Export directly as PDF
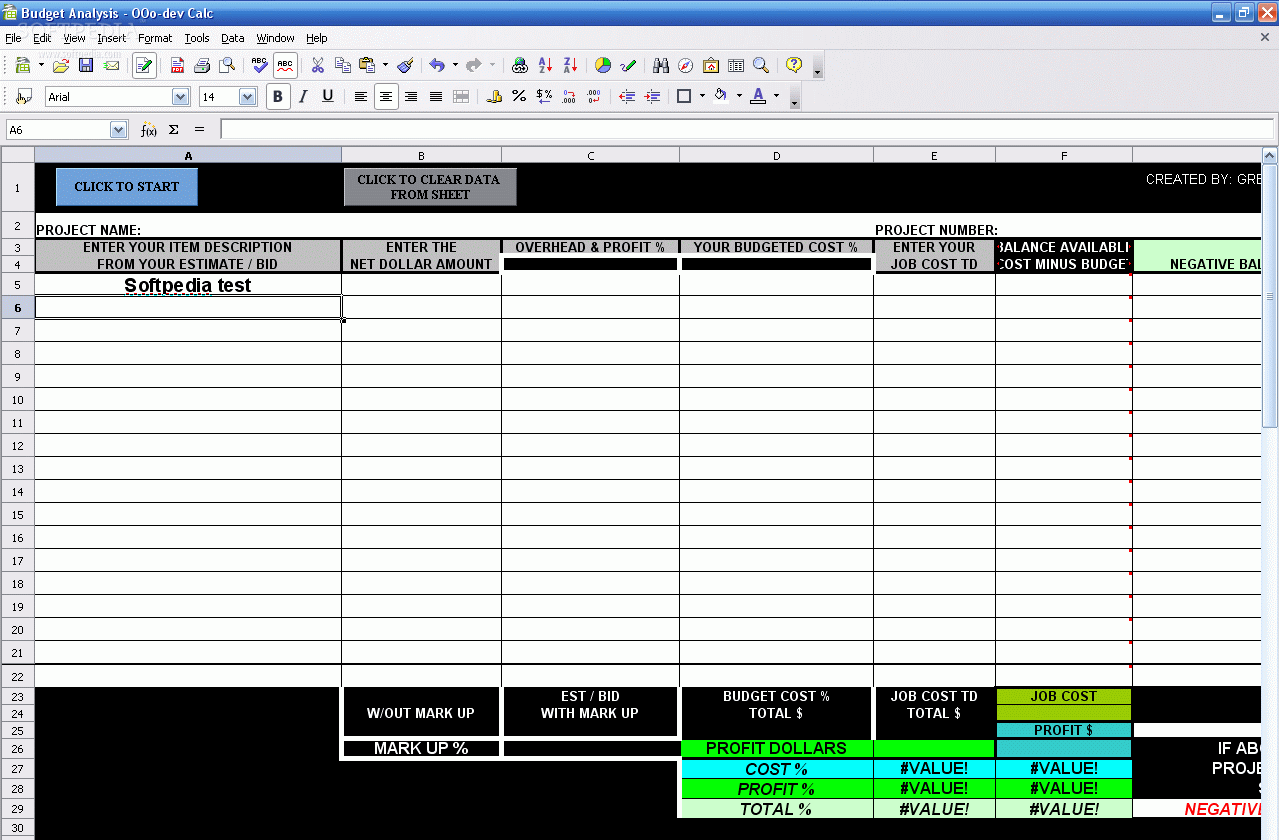Viewport: 1279px width, 840px height. pos(177,65)
